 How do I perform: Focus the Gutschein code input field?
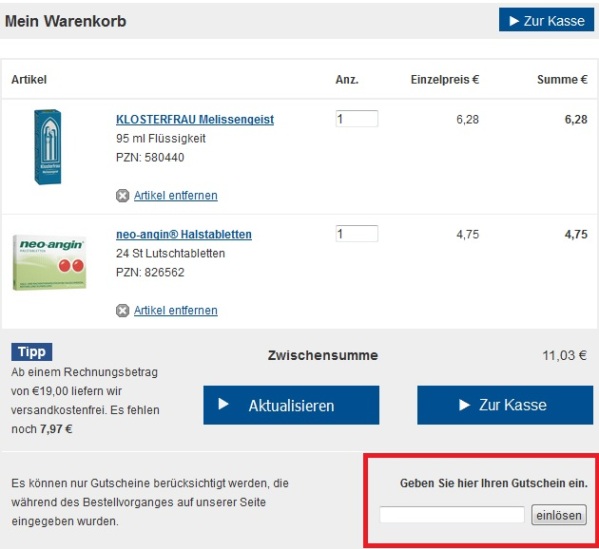[452, 515]
